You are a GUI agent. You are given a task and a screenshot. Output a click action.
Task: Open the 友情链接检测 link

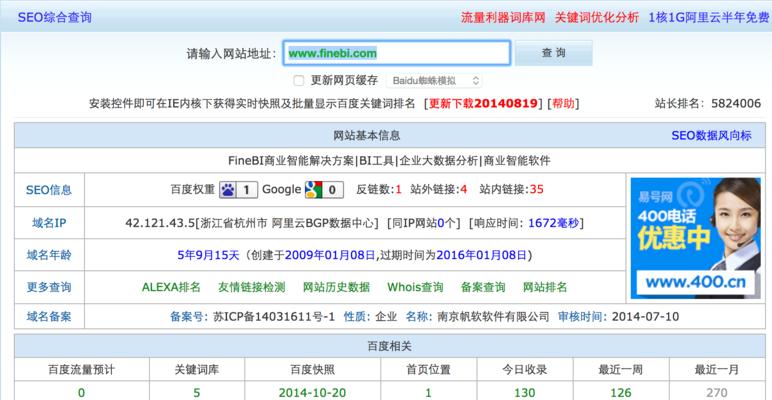click(x=253, y=287)
